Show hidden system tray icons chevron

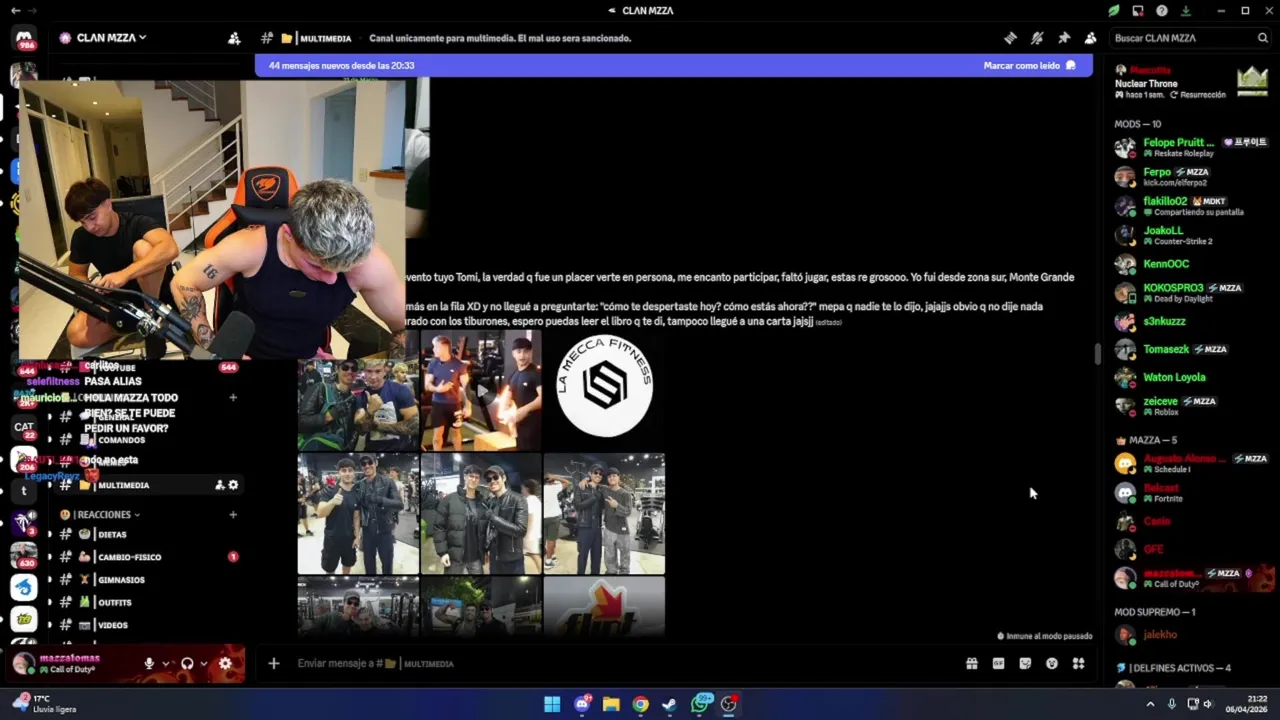tap(1150, 704)
